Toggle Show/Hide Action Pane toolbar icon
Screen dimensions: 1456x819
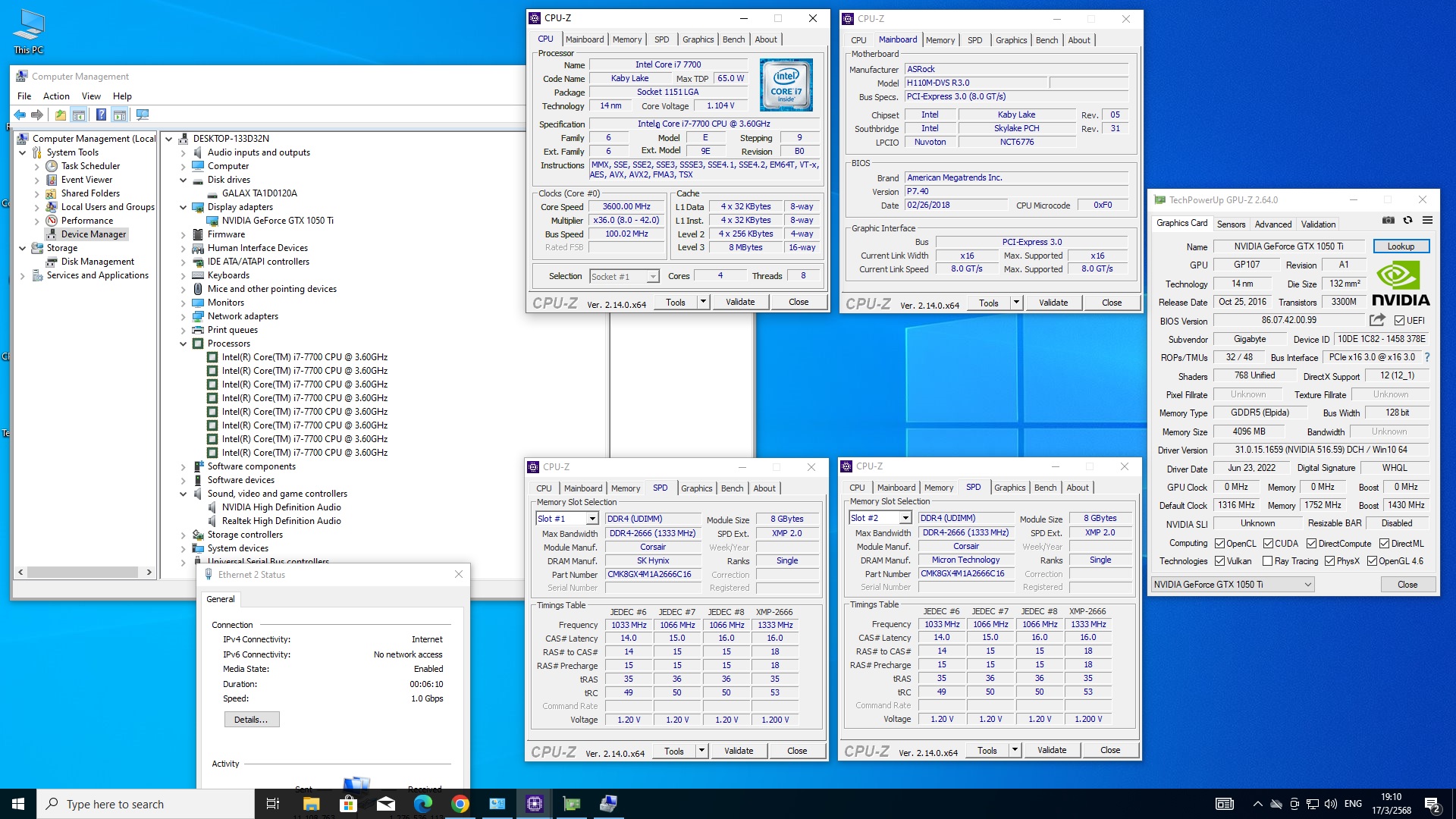tap(119, 115)
